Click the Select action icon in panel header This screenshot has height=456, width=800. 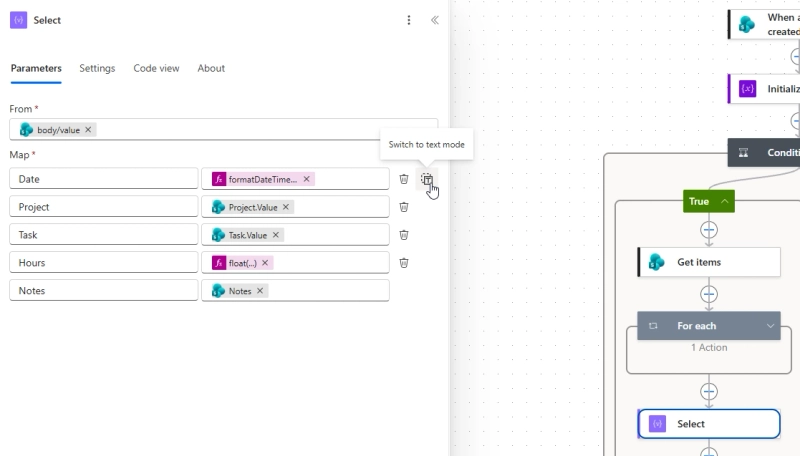(18, 20)
